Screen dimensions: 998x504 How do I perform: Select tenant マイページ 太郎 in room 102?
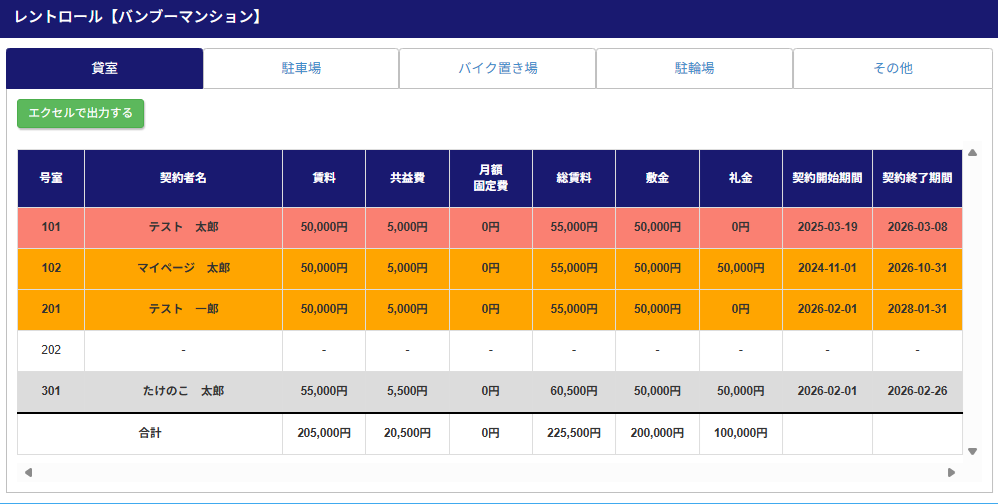[183, 268]
